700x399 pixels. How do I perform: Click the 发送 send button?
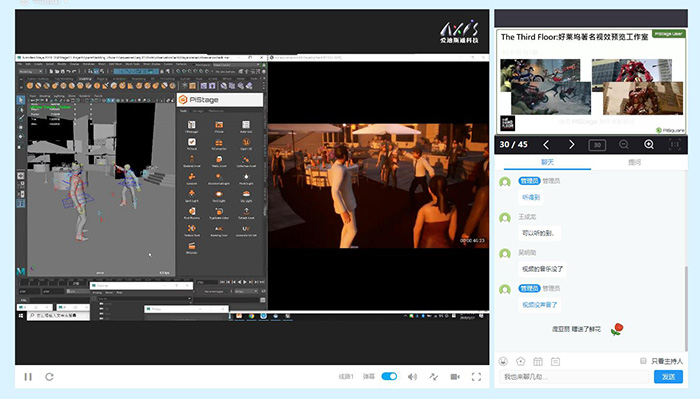tap(668, 377)
